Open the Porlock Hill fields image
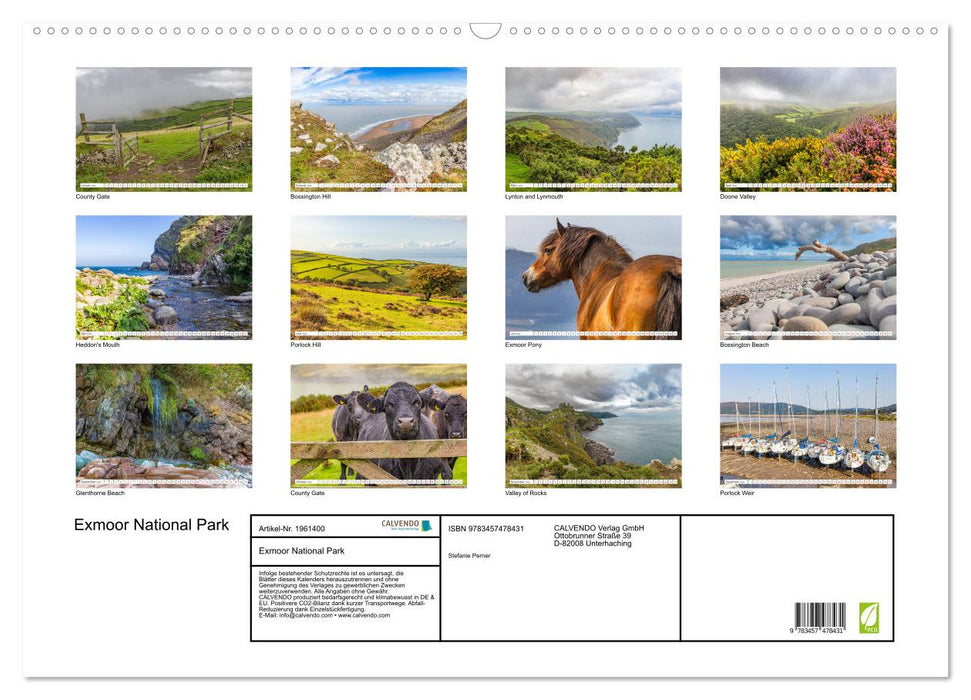Viewport: 971px width, 700px height. click(x=378, y=276)
